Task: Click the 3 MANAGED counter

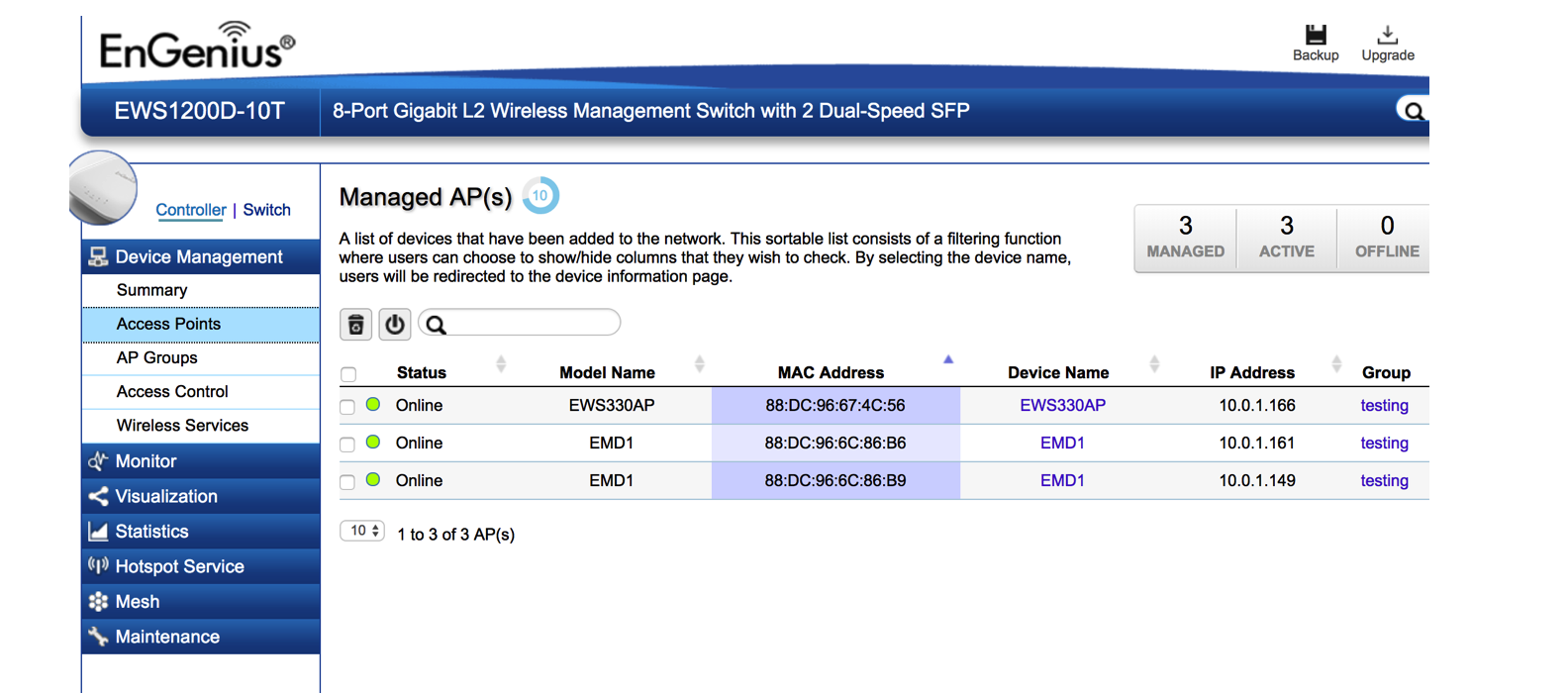Action: click(x=1186, y=239)
